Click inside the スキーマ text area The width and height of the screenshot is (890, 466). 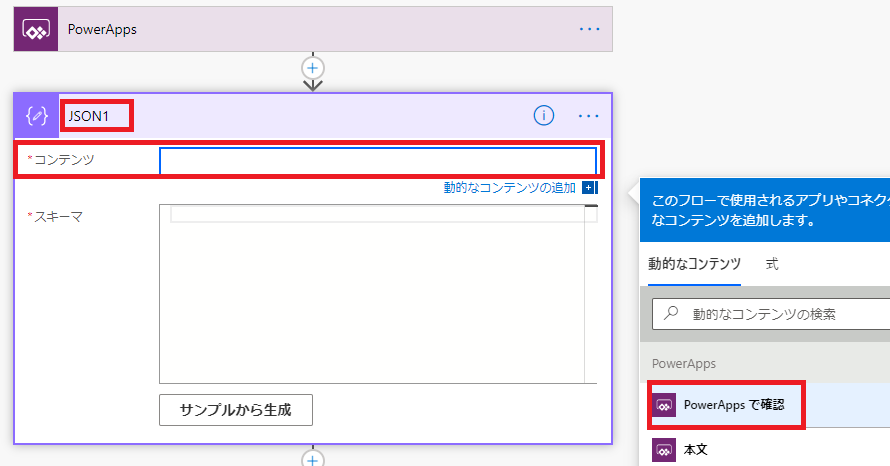coord(378,294)
